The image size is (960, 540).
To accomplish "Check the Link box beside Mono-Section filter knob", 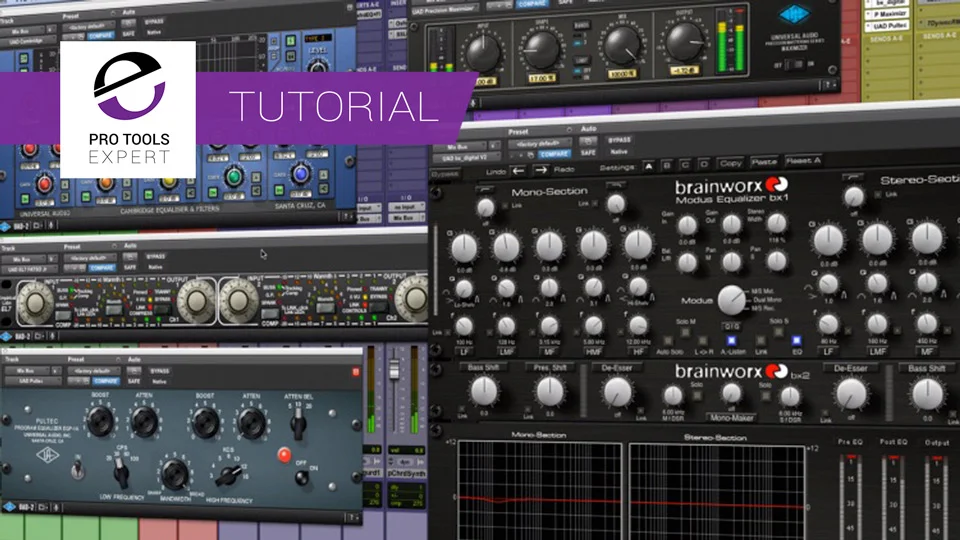I will click(506, 206).
